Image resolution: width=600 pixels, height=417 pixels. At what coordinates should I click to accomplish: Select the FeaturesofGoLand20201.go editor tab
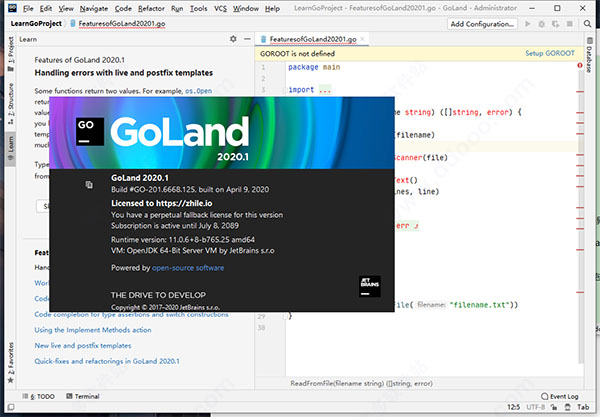pyautogui.click(x=313, y=39)
